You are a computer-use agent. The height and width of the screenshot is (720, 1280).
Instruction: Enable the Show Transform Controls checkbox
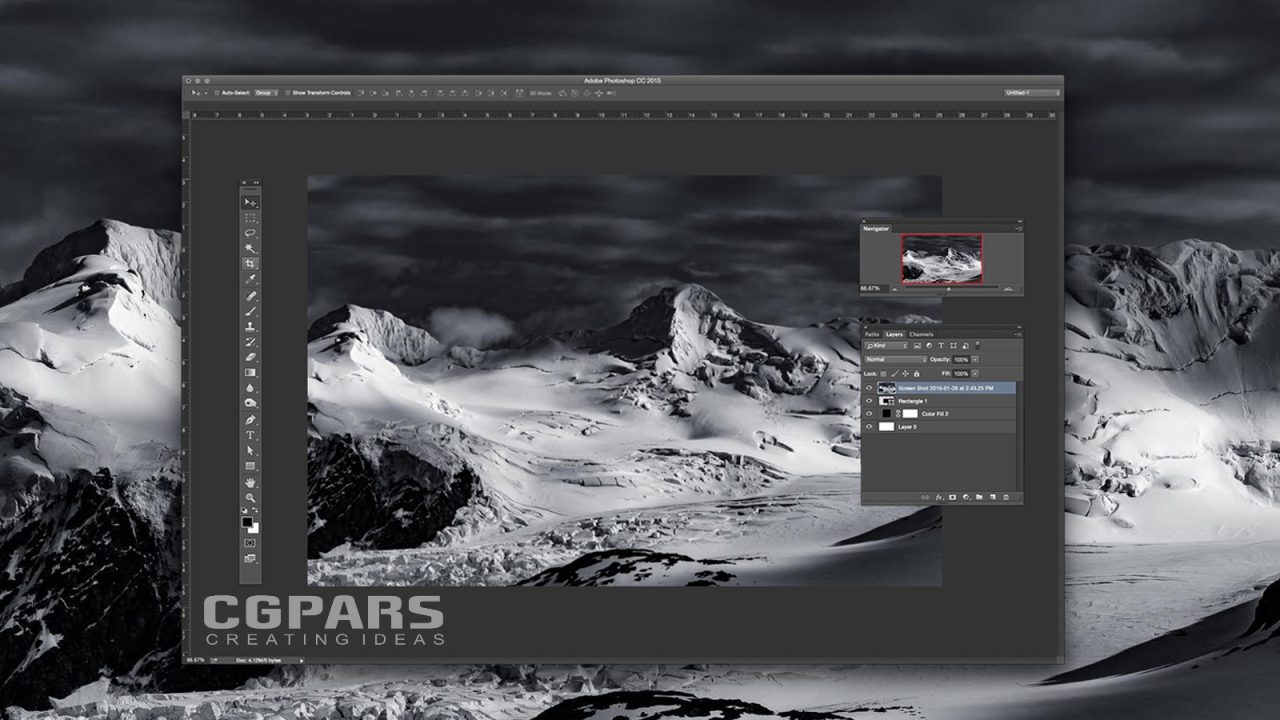288,92
